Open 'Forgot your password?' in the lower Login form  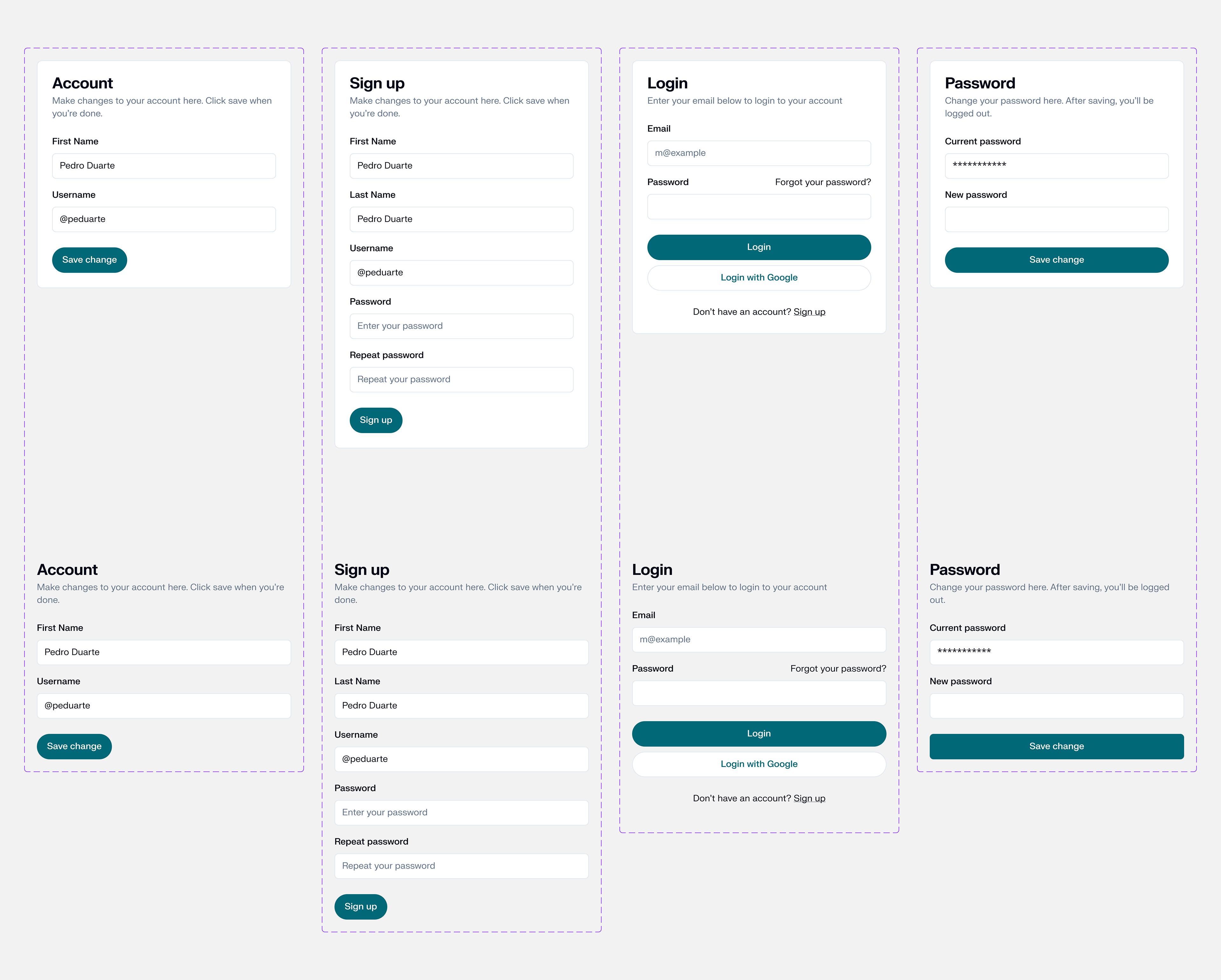point(838,668)
